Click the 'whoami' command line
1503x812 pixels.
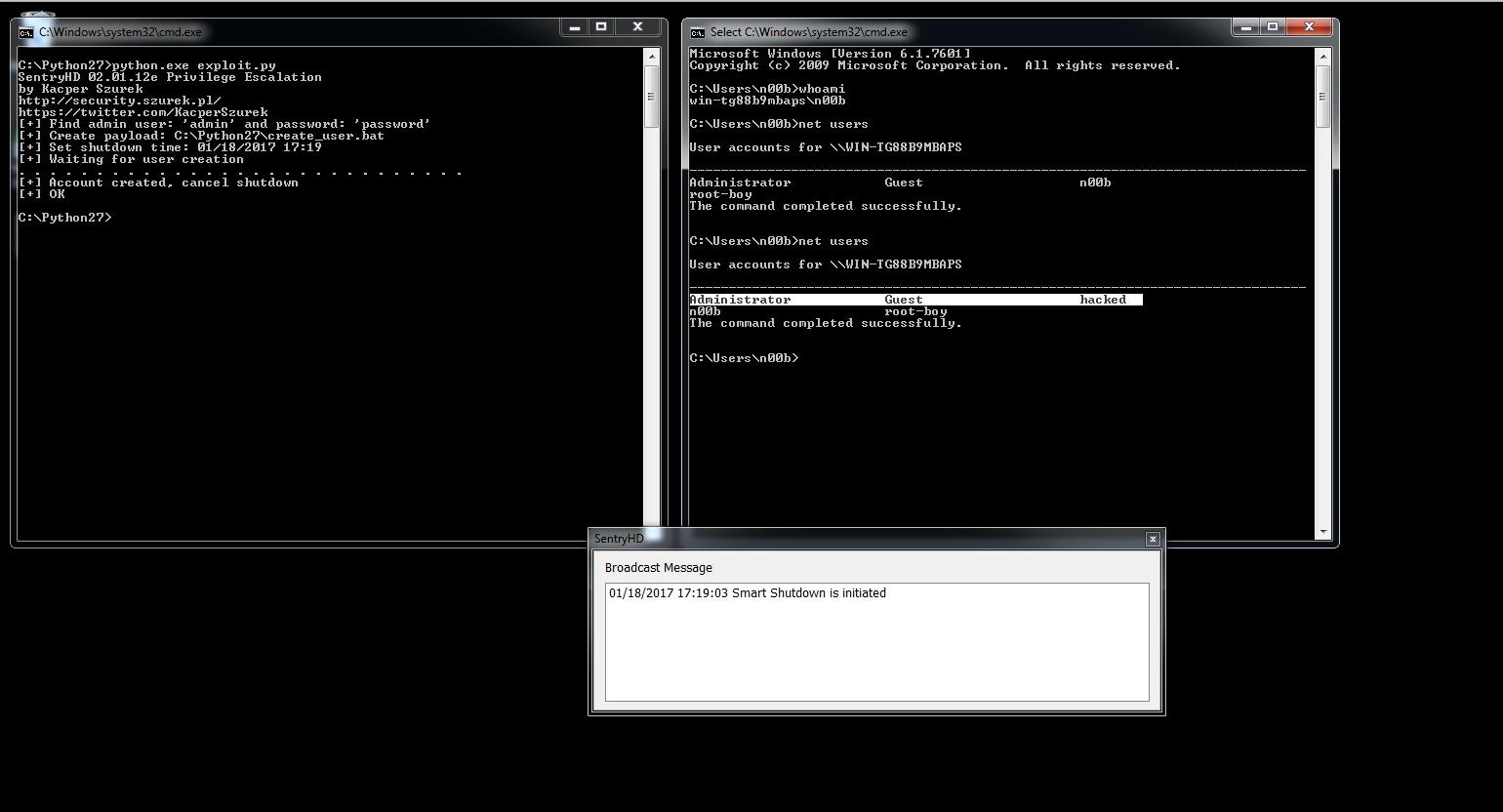tap(767, 89)
